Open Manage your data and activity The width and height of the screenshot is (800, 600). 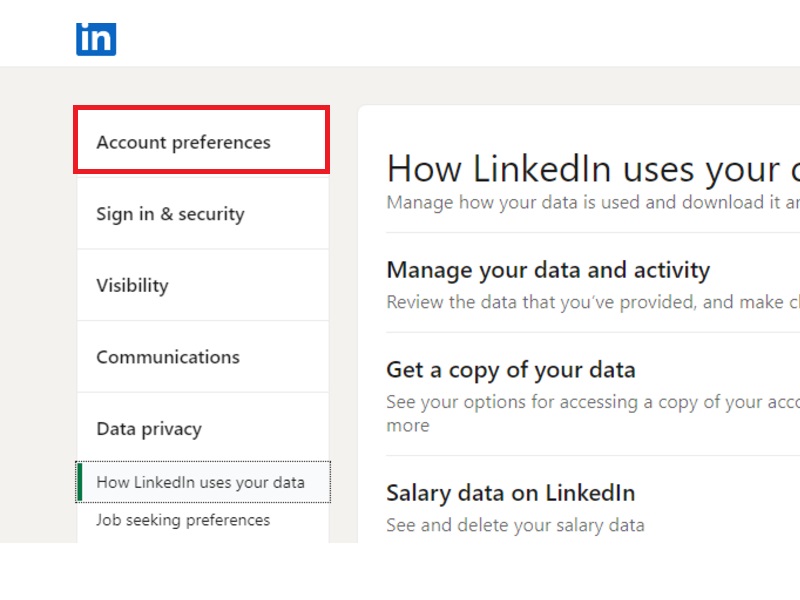point(548,270)
